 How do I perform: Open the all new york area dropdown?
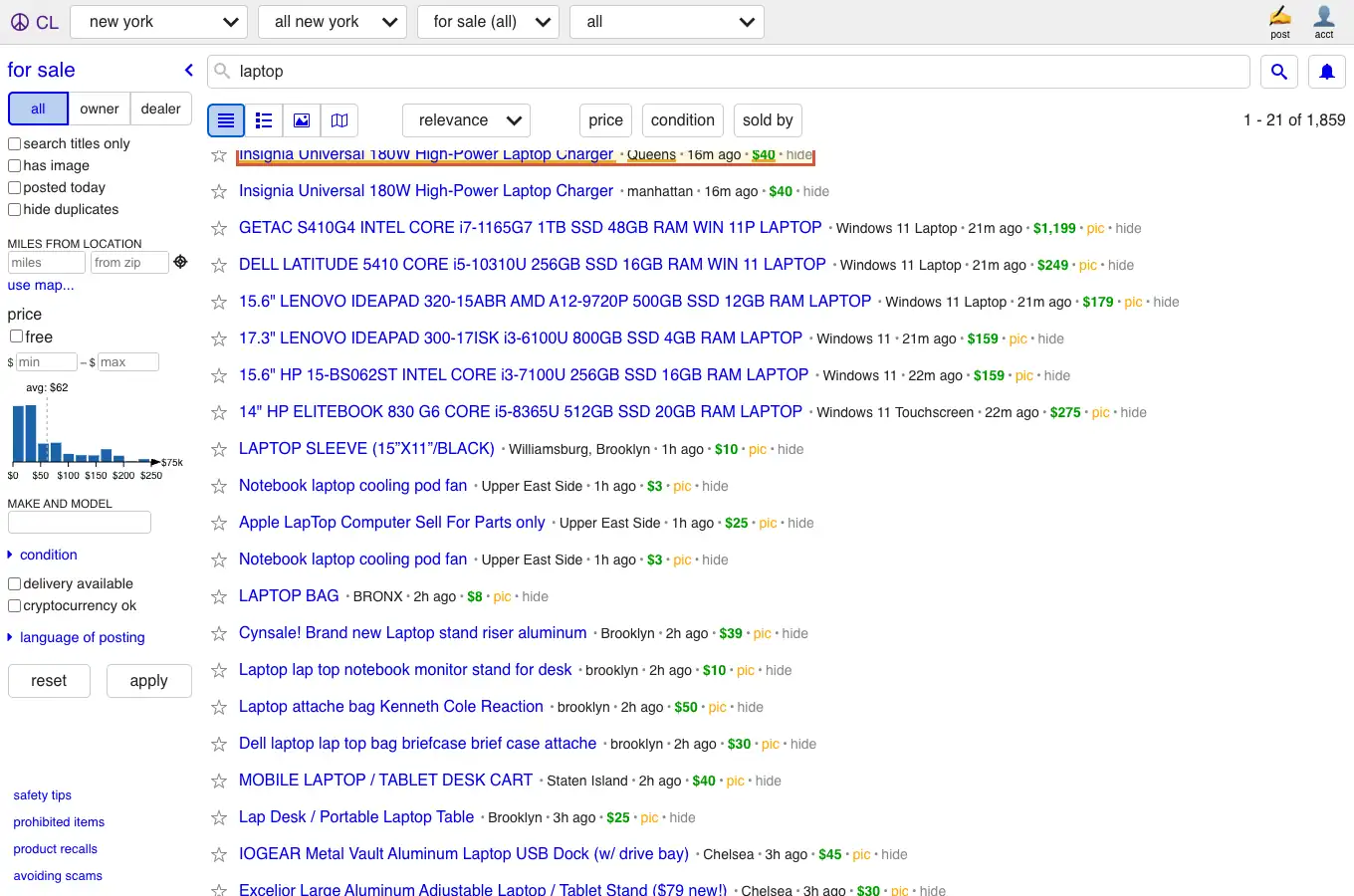[332, 22]
